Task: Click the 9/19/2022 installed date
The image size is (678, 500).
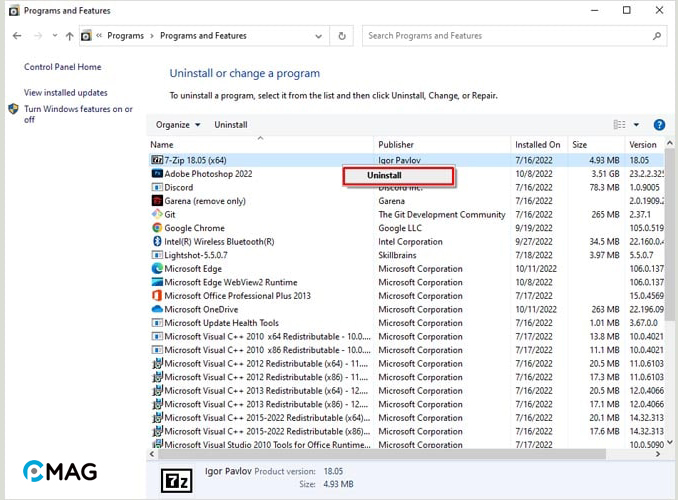Action: 534,228
